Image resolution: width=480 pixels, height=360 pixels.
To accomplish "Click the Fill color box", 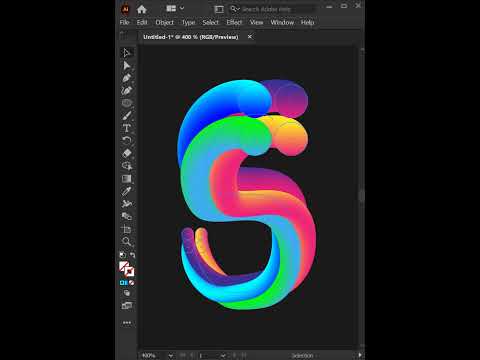I will (x=124, y=266).
